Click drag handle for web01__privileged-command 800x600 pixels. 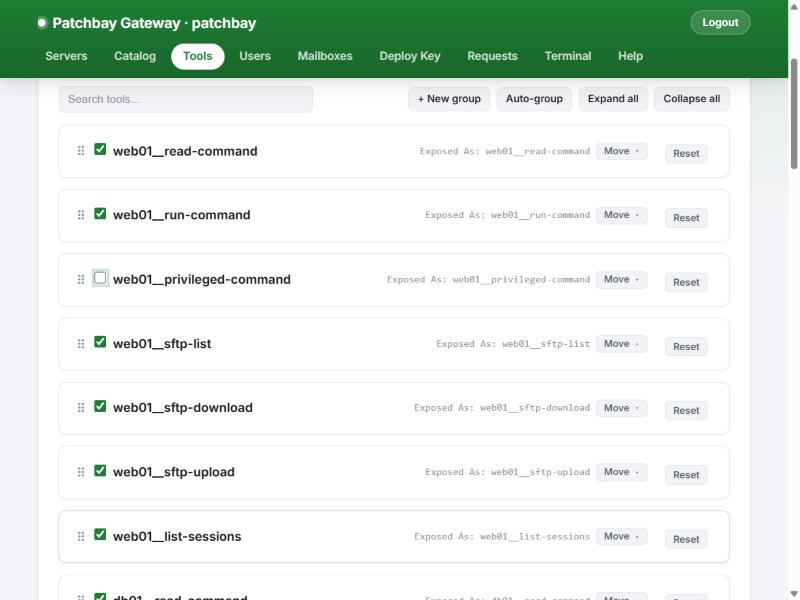[x=81, y=279]
